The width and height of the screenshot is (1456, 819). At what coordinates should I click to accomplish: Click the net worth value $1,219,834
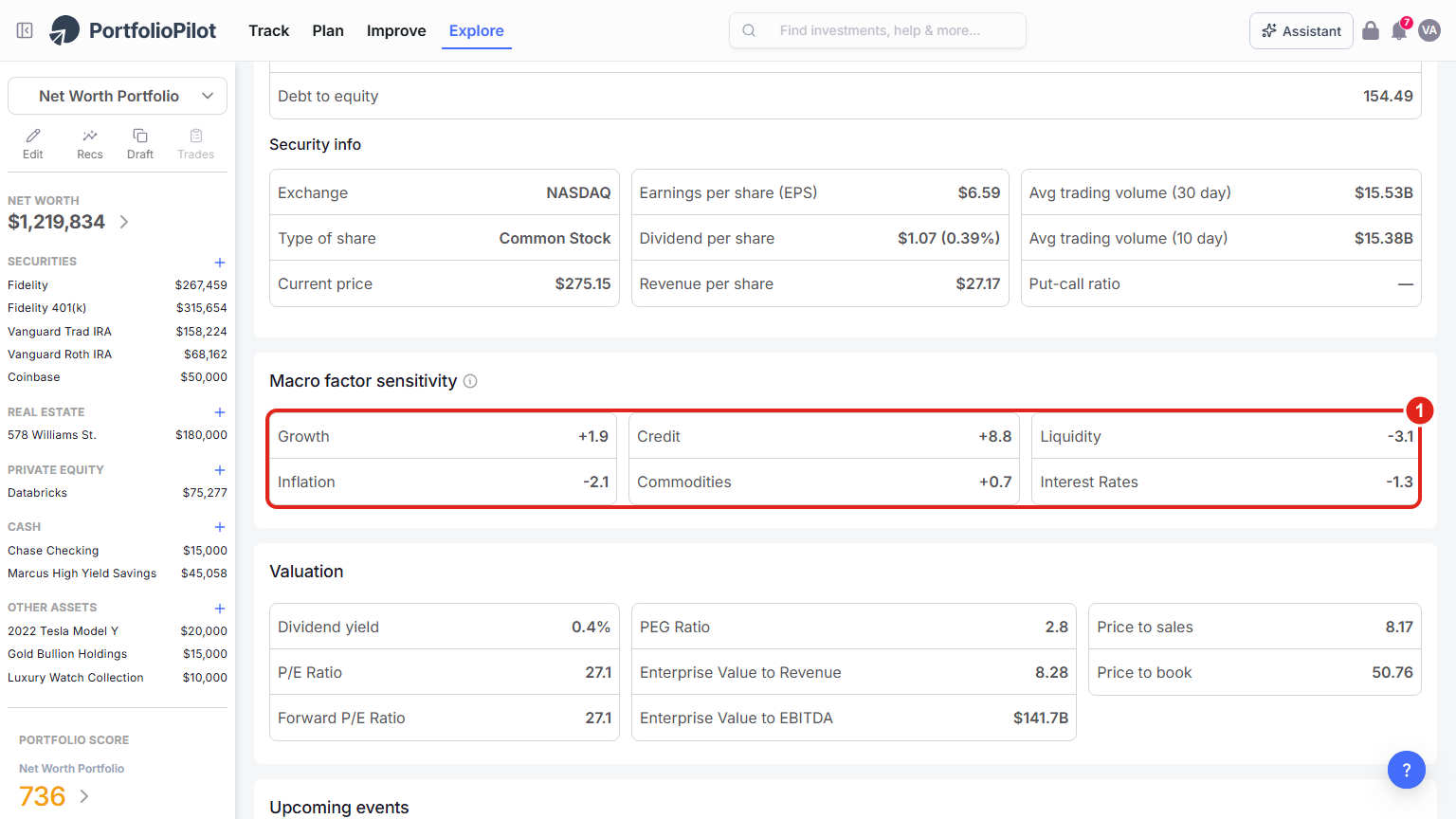[57, 222]
